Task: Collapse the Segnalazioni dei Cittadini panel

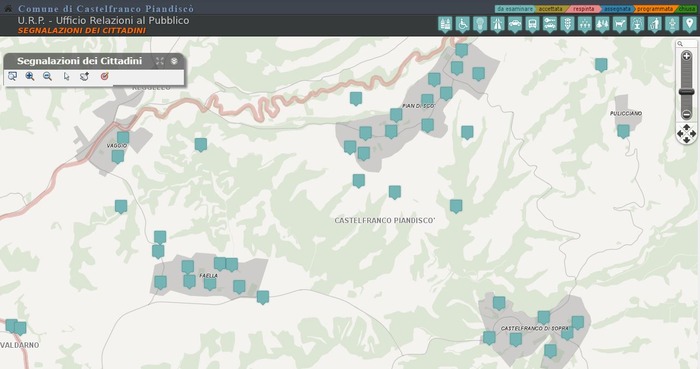Action: [174, 61]
